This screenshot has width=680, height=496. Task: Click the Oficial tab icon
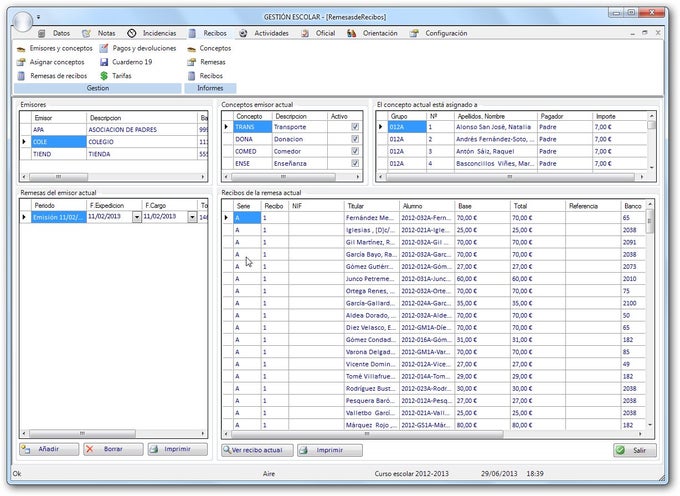(305, 33)
